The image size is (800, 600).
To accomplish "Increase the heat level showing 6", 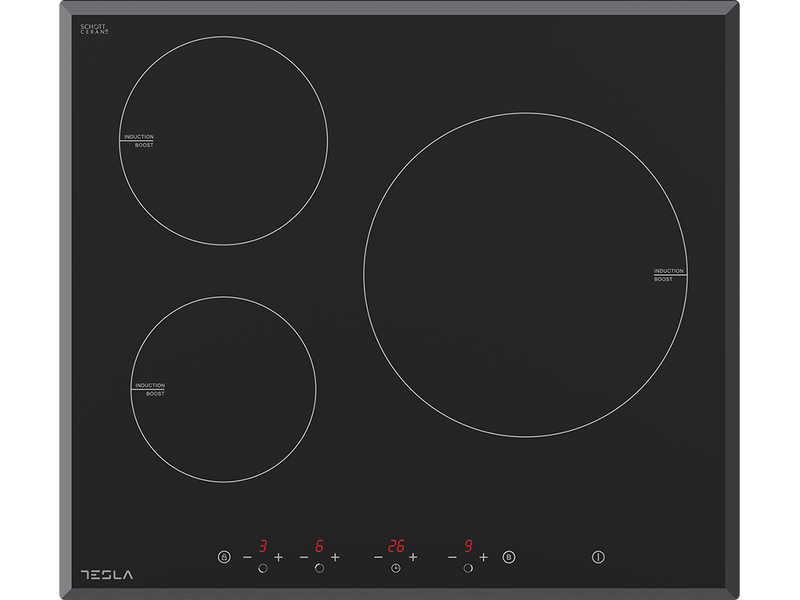I will click(x=336, y=556).
